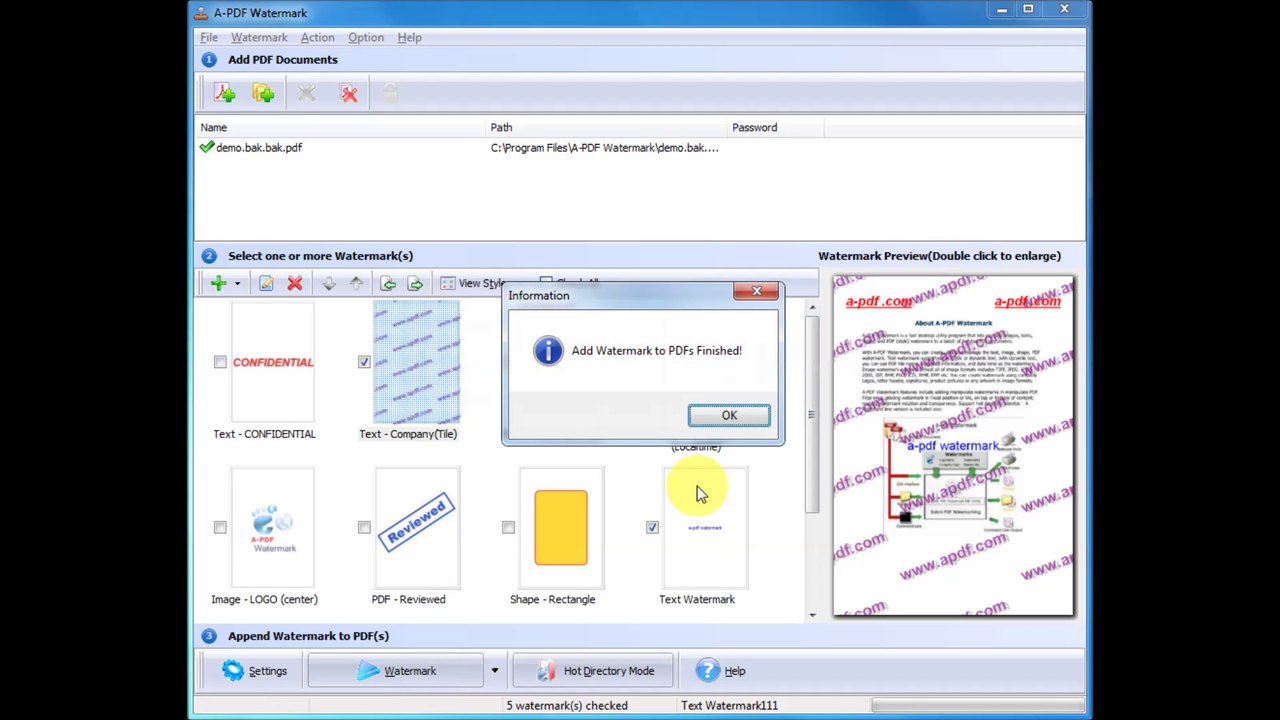Uncheck the Text - Company(Tile) checkbox
This screenshot has width=1280, height=720.
(364, 362)
